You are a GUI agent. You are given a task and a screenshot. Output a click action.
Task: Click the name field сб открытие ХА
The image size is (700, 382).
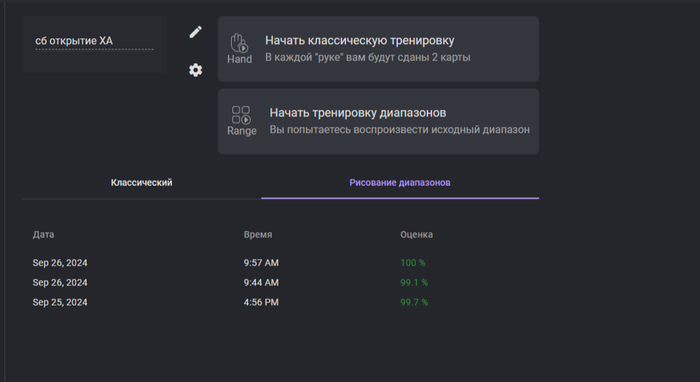point(94,41)
